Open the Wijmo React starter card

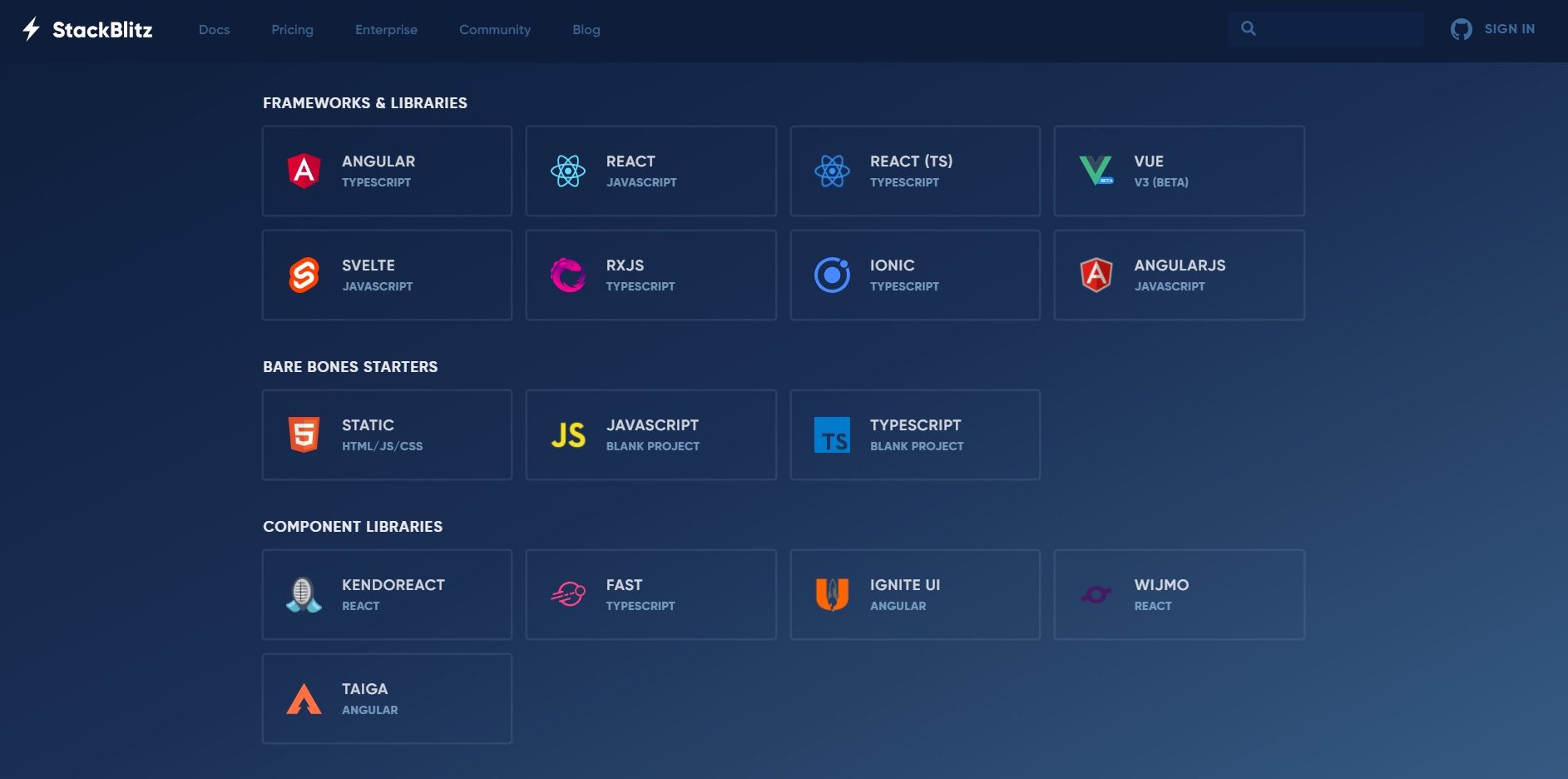1178,594
